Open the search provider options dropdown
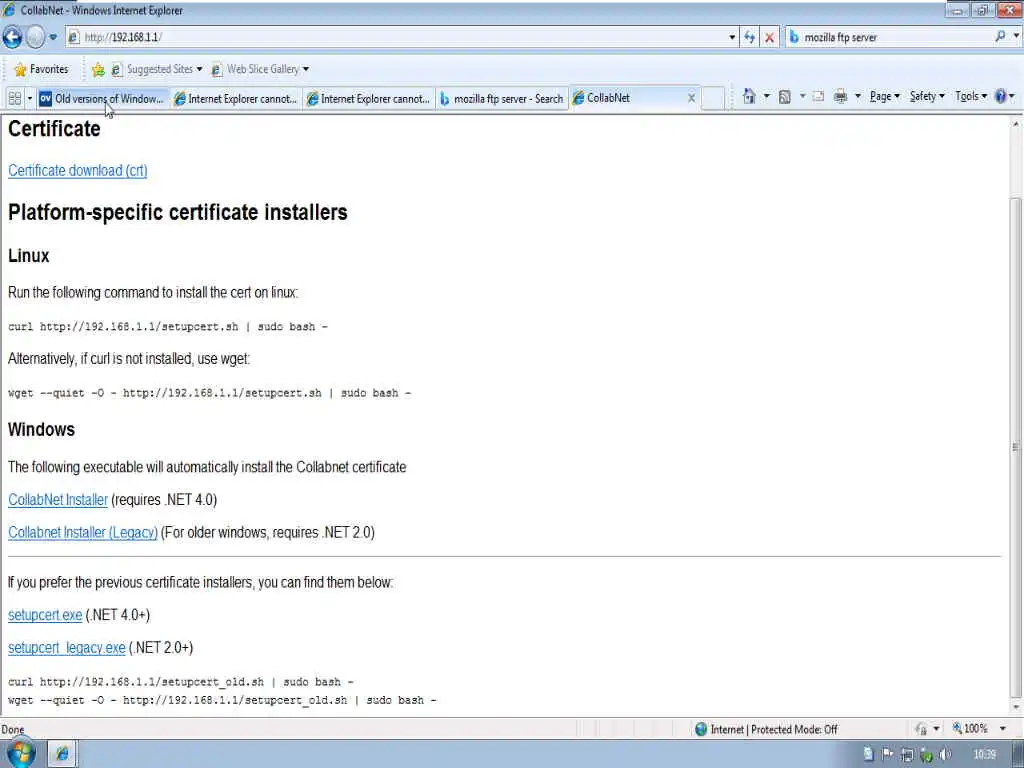 click(1016, 37)
